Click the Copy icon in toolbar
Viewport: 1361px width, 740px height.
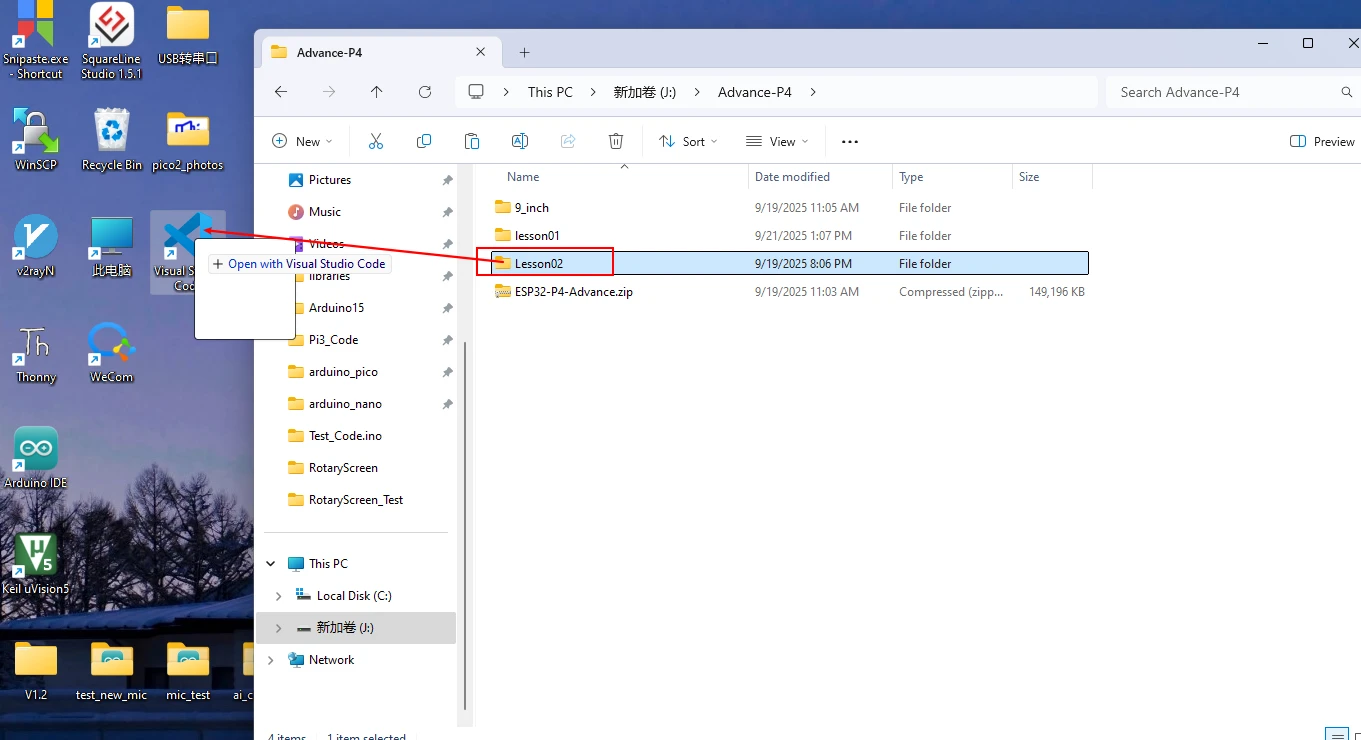[424, 142]
